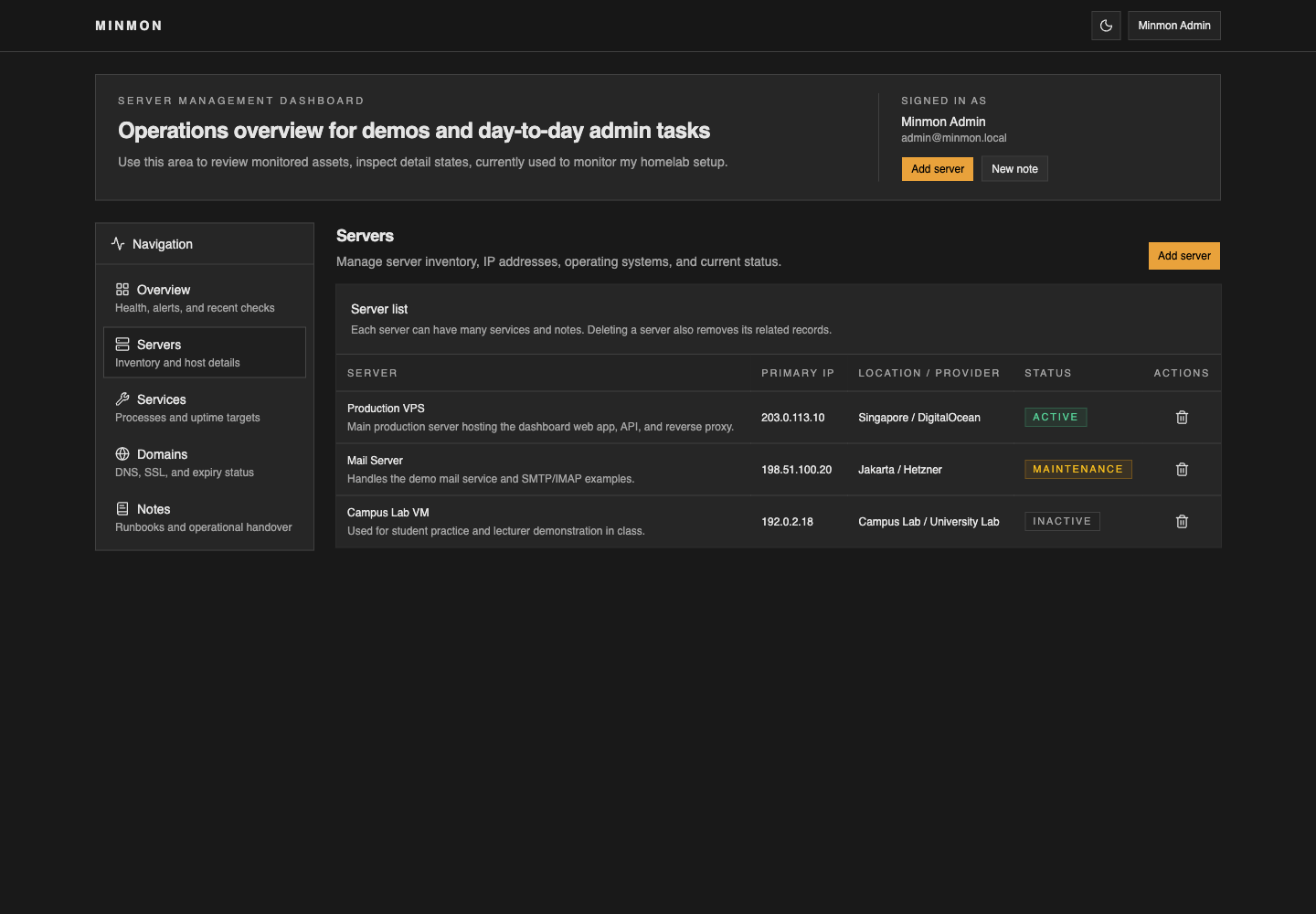Click IP address 203.0.113.10
This screenshot has height=914, width=1316.
tap(793, 418)
